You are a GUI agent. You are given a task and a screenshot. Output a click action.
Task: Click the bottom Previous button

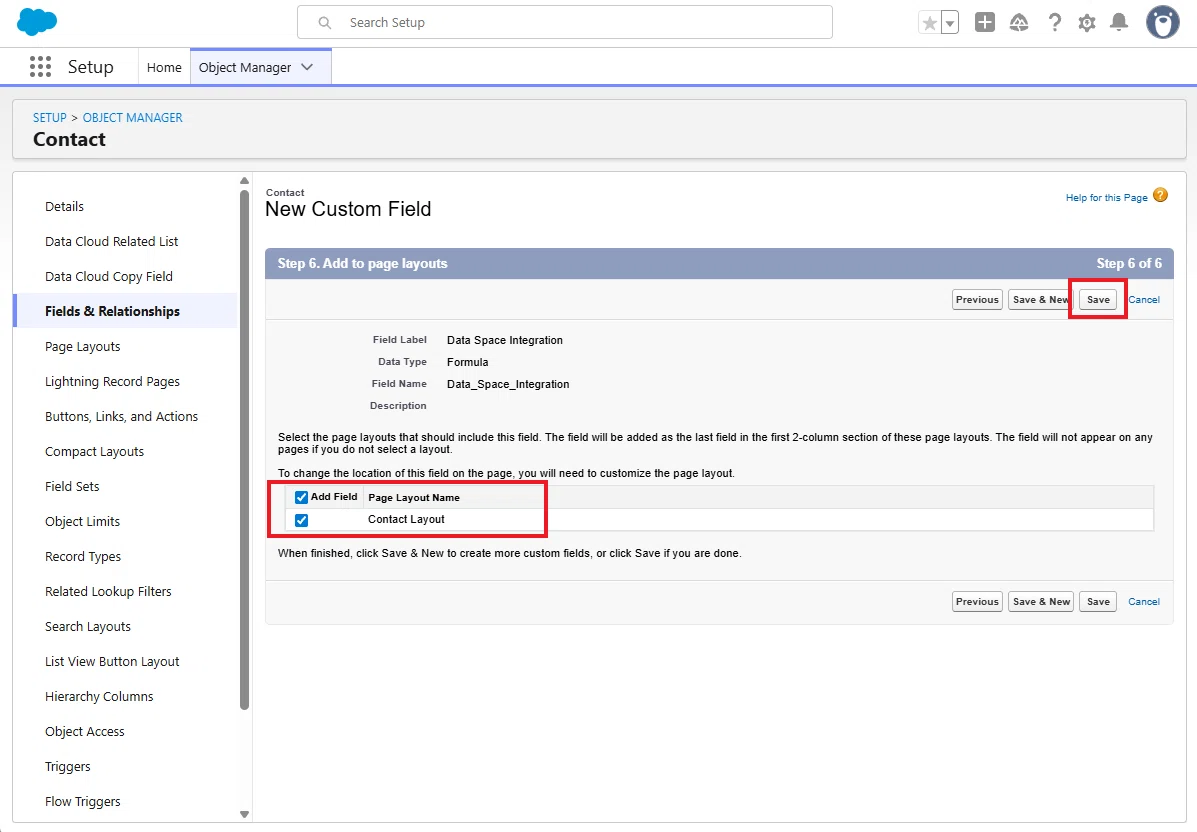977,601
